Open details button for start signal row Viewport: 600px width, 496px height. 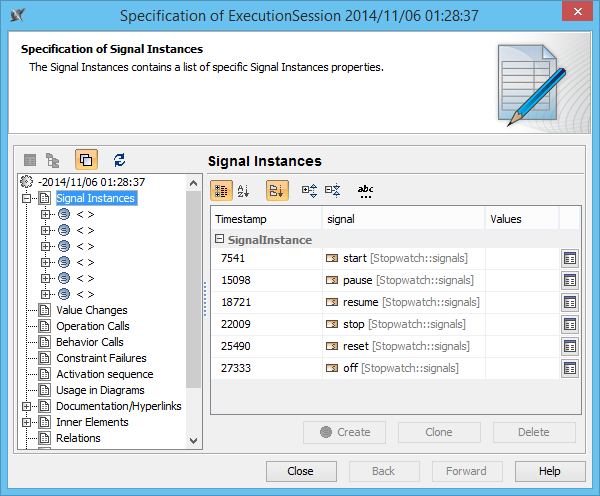coord(569,258)
